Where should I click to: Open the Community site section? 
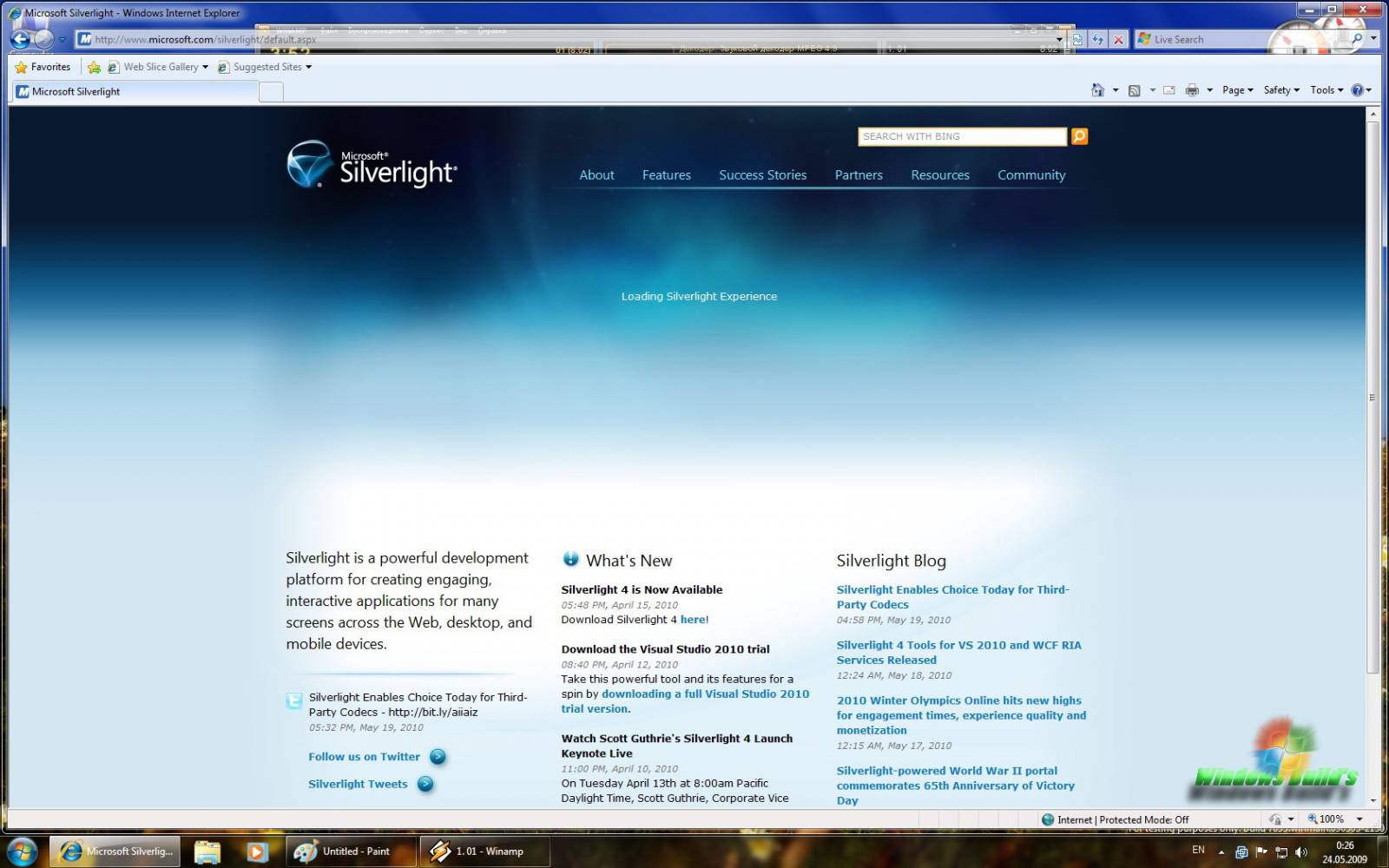[x=1031, y=175]
